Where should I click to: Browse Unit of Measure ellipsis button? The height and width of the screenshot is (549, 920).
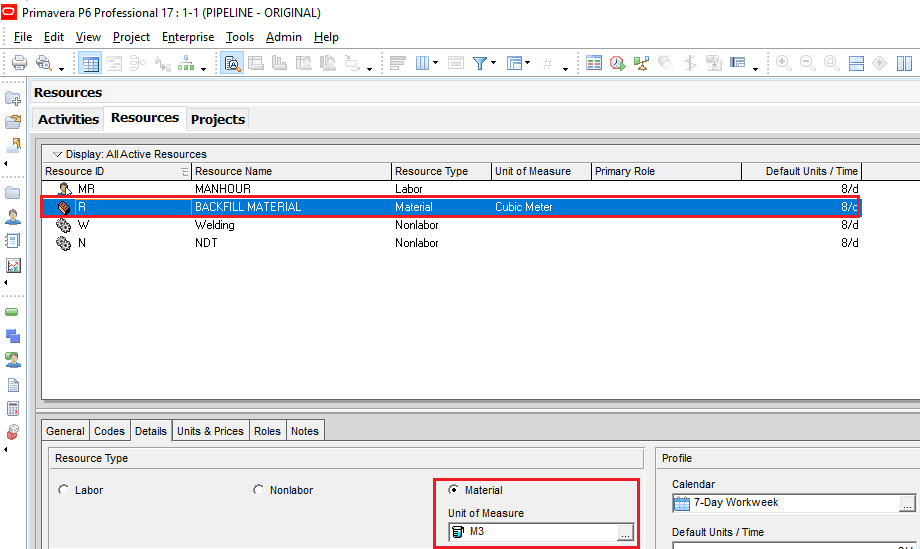[x=625, y=533]
